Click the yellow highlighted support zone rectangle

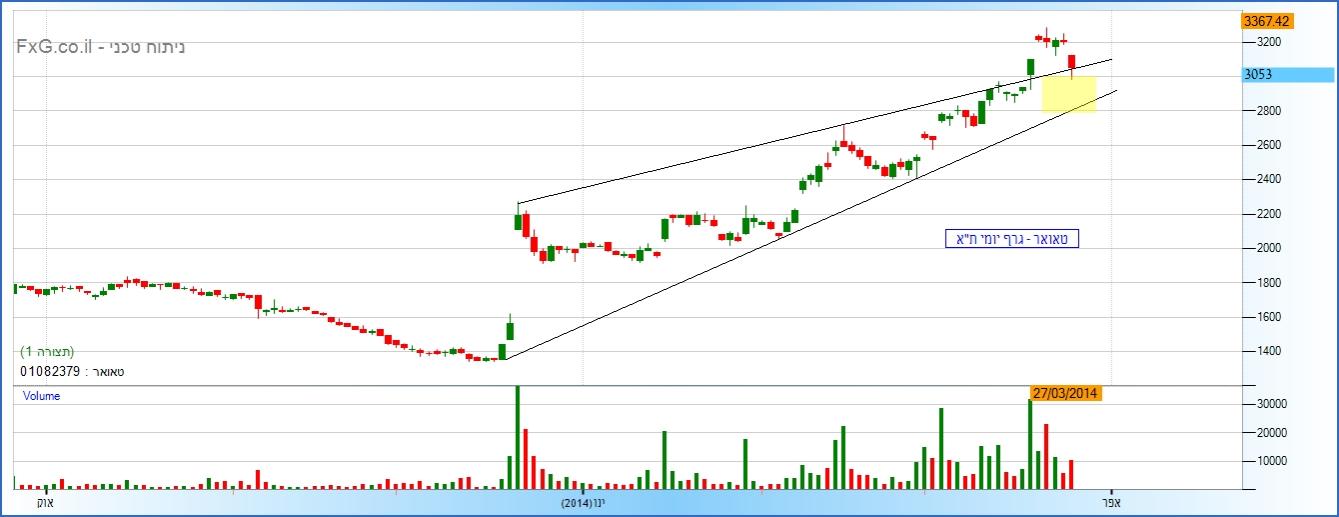pyautogui.click(x=1068, y=94)
